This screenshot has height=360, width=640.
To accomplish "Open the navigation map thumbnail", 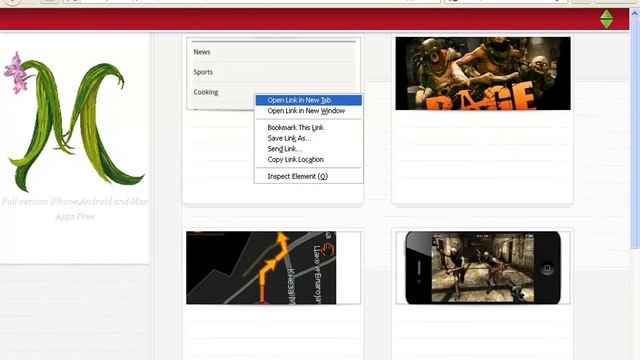I will (261, 268).
